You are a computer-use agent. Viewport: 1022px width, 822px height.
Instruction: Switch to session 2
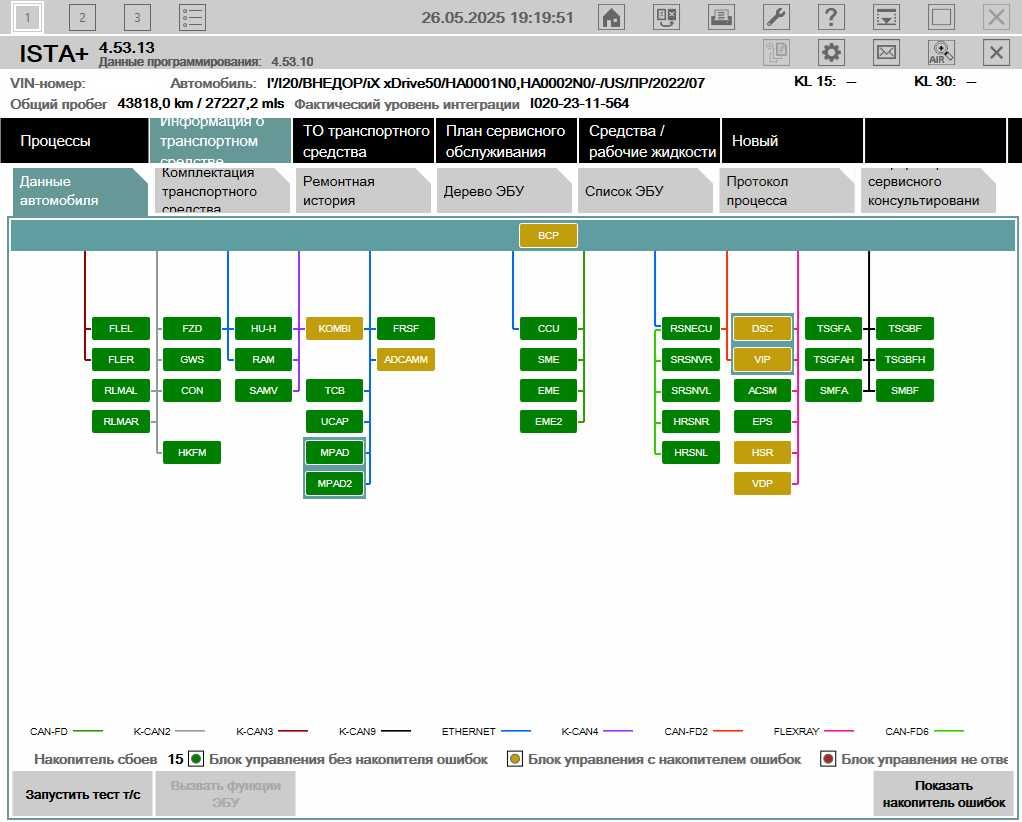[x=82, y=18]
